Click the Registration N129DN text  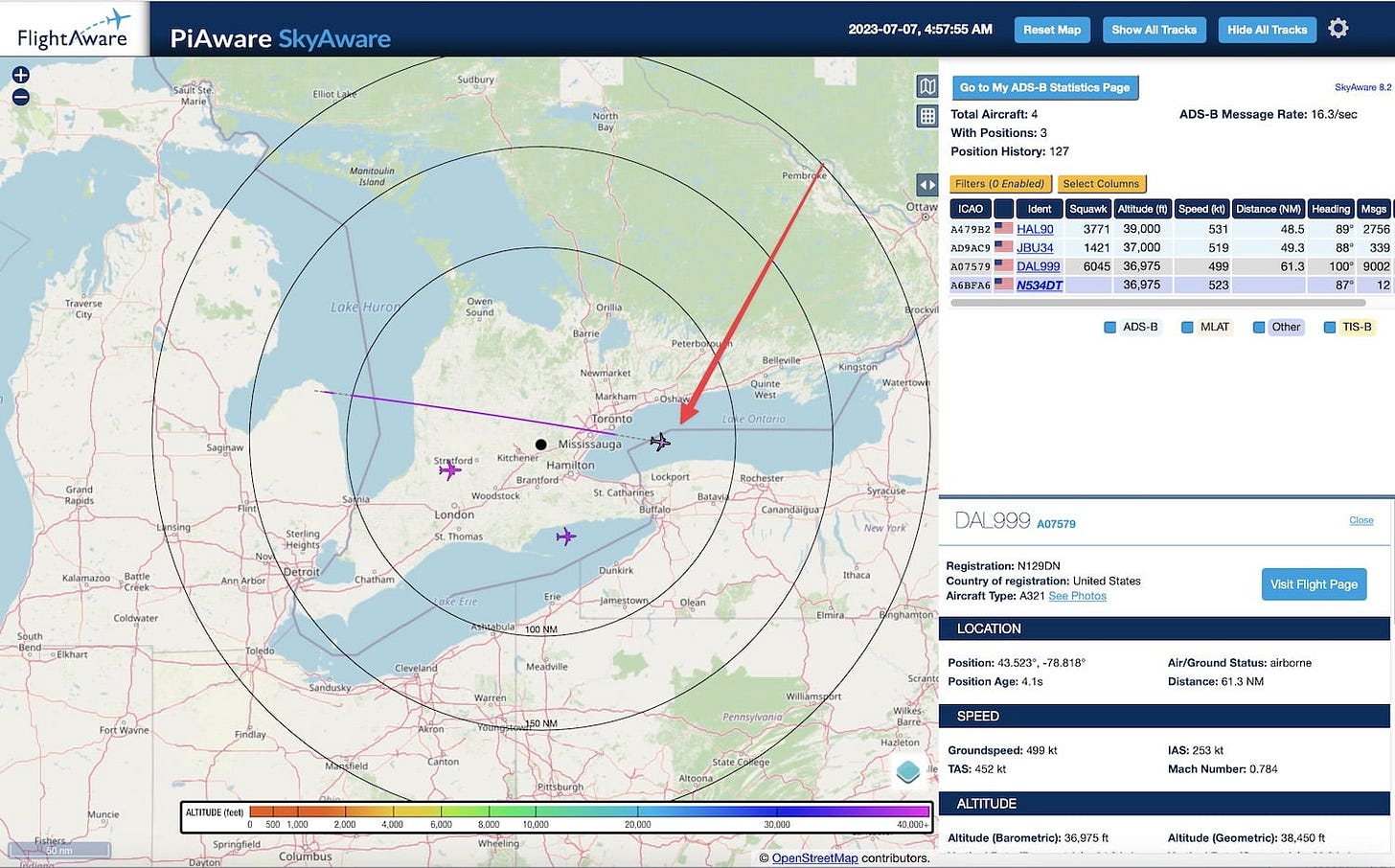click(x=1003, y=566)
